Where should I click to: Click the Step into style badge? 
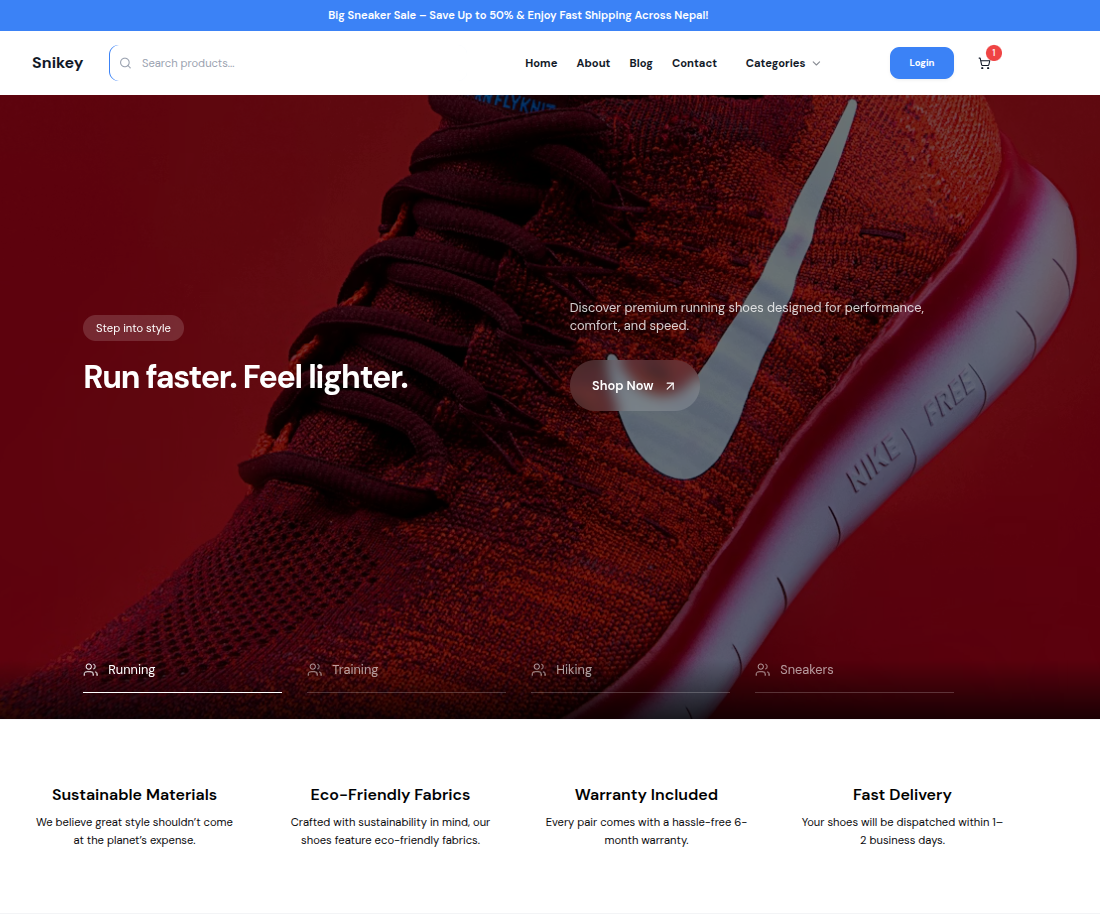(133, 328)
